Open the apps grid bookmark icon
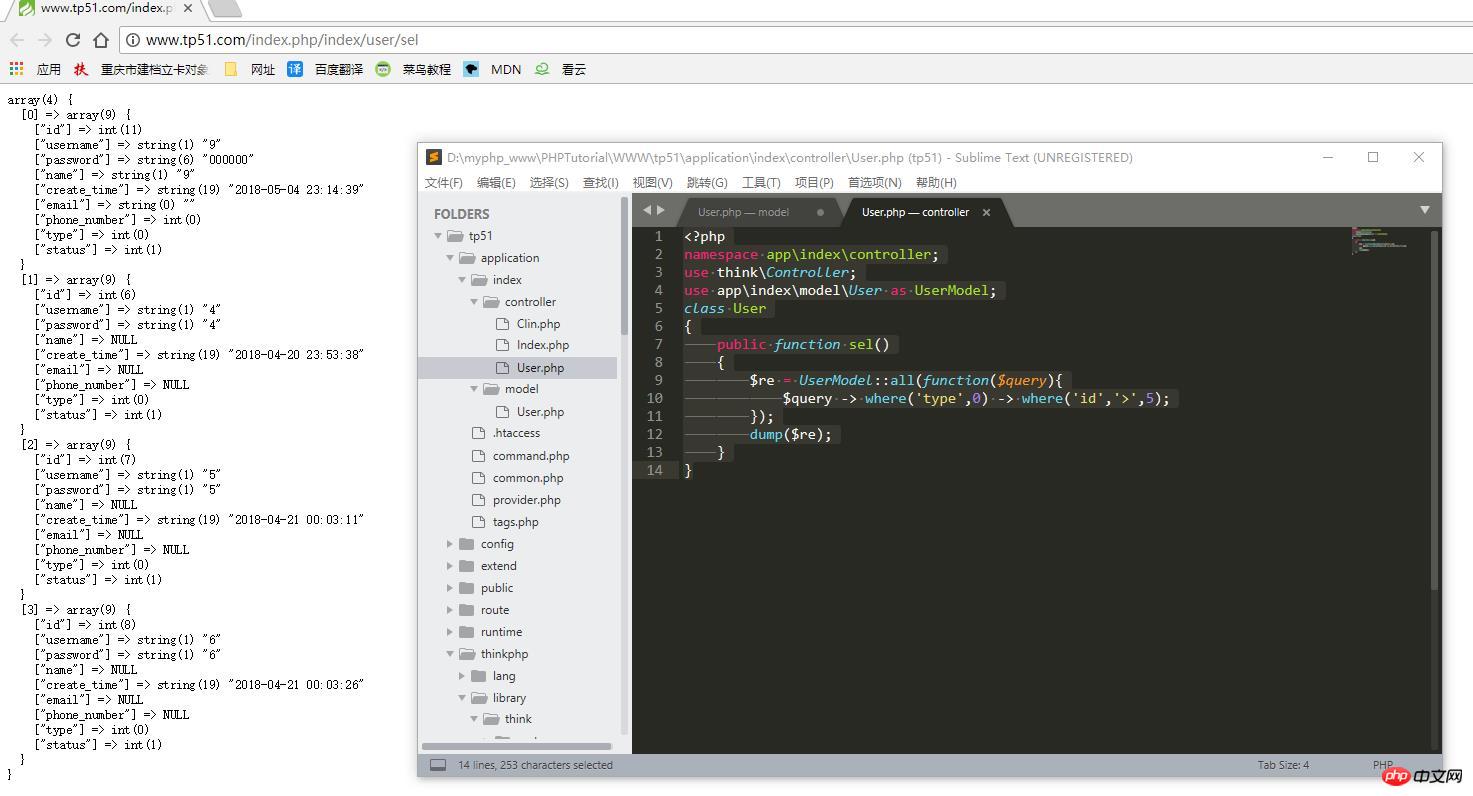The image size is (1473, 796). [16, 69]
